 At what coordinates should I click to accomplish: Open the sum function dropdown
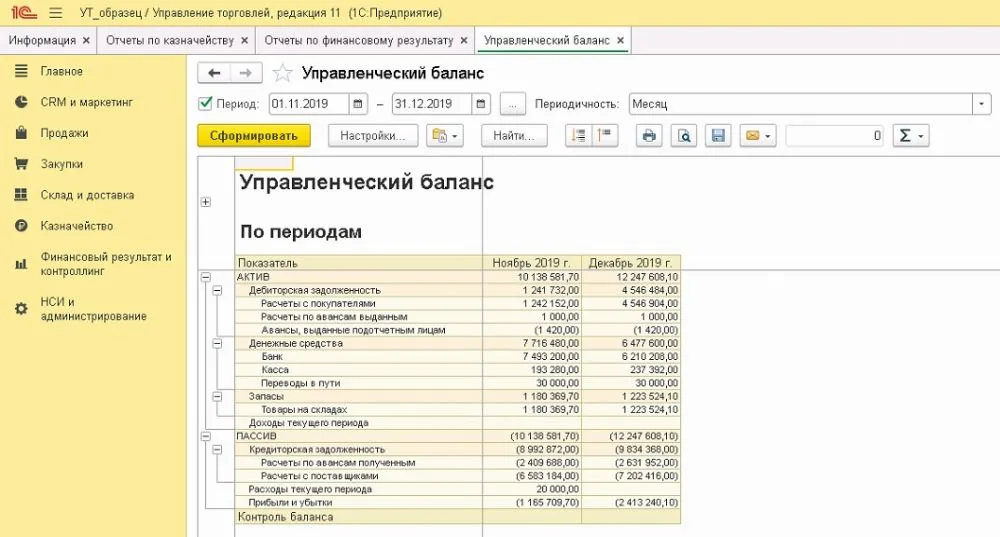click(x=911, y=136)
